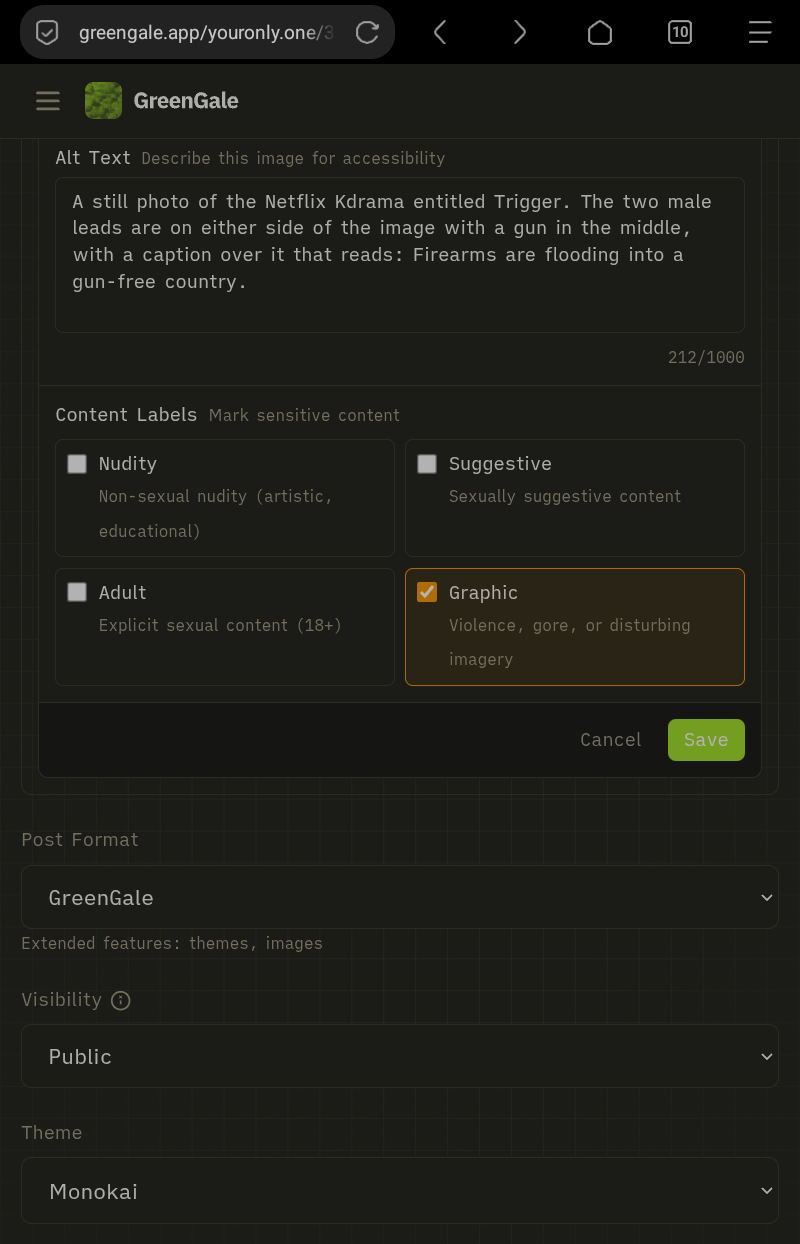Open the GreenGale hamburger menu
This screenshot has width=800, height=1244.
click(x=48, y=101)
